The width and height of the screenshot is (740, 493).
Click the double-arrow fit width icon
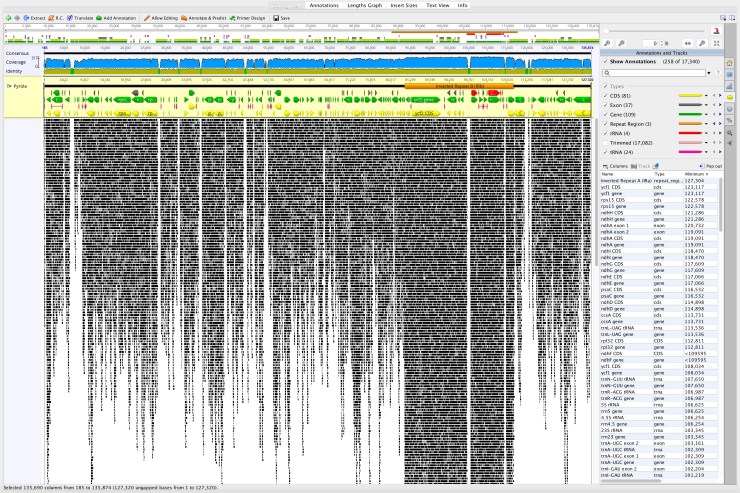coord(688,43)
